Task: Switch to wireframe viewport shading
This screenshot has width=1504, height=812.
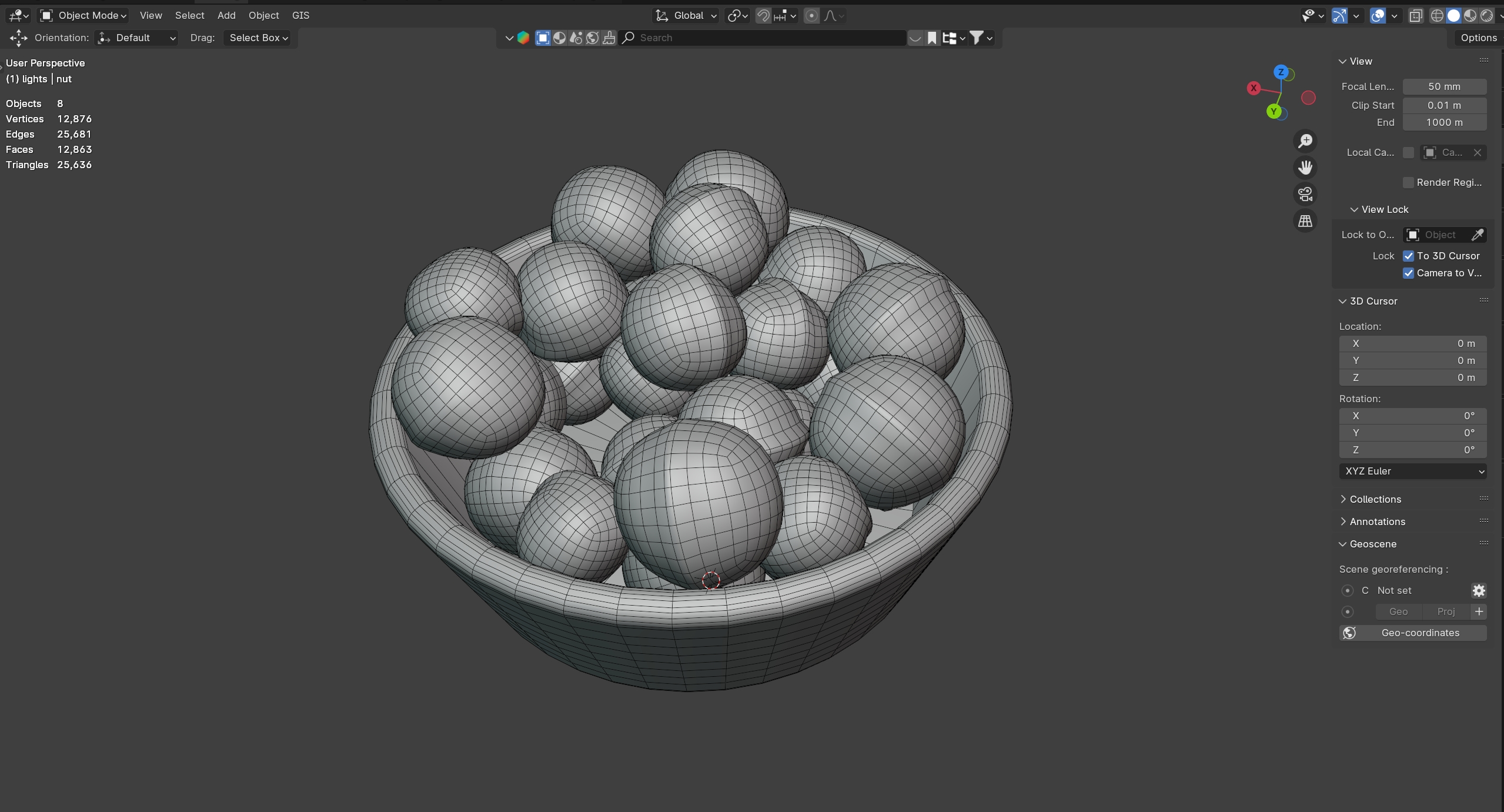Action: click(x=1436, y=16)
